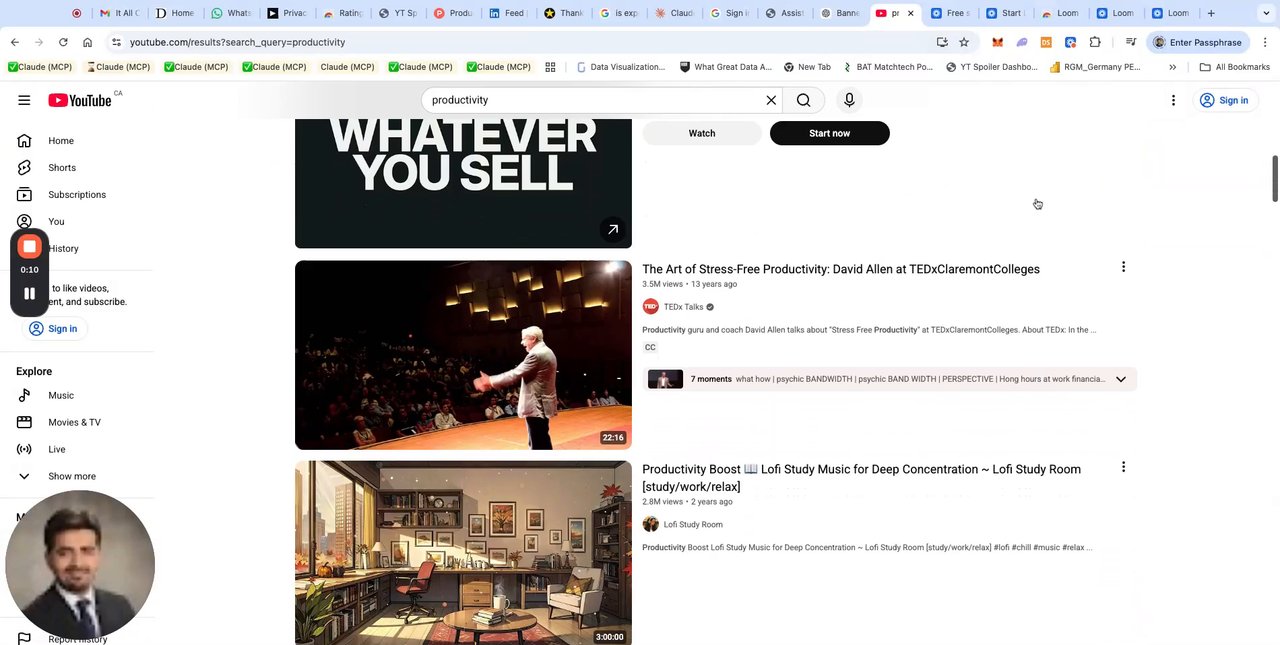The height and width of the screenshot is (645, 1280).
Task: Click the sidebar Sign in button
Action: (53, 328)
